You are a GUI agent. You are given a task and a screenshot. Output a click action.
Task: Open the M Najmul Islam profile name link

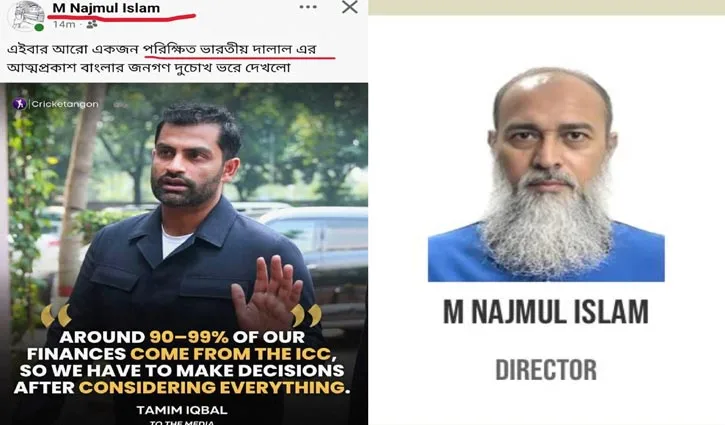[x=106, y=8]
